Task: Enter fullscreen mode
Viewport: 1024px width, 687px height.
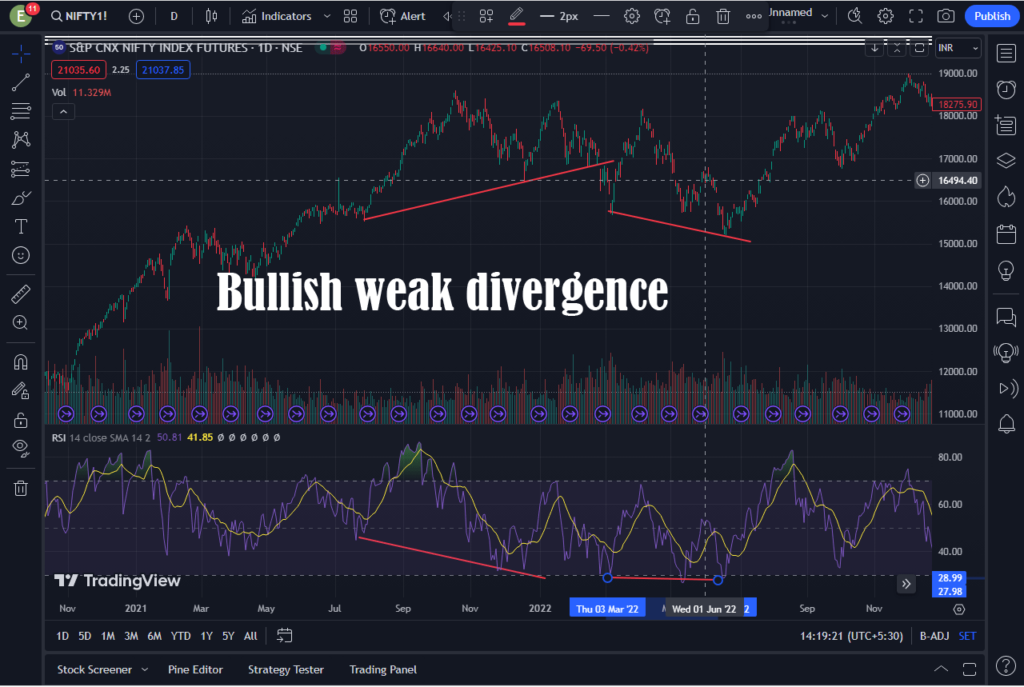Action: [x=916, y=16]
